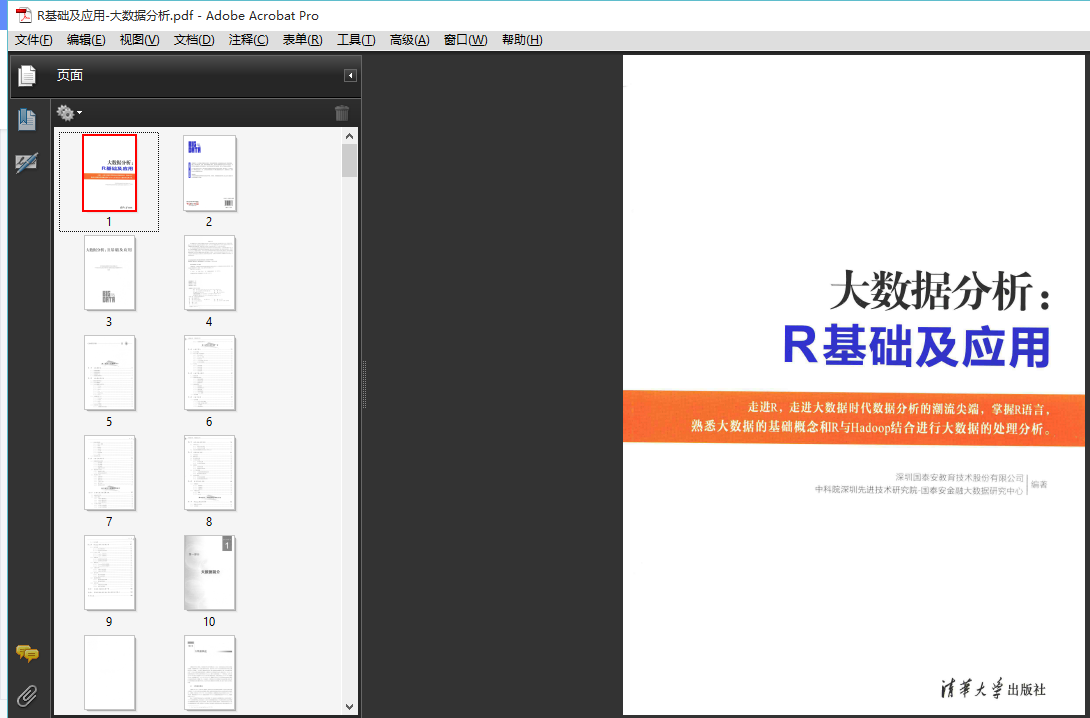Select page 10 thumbnail
This screenshot has height=718, width=1090.
(x=209, y=573)
